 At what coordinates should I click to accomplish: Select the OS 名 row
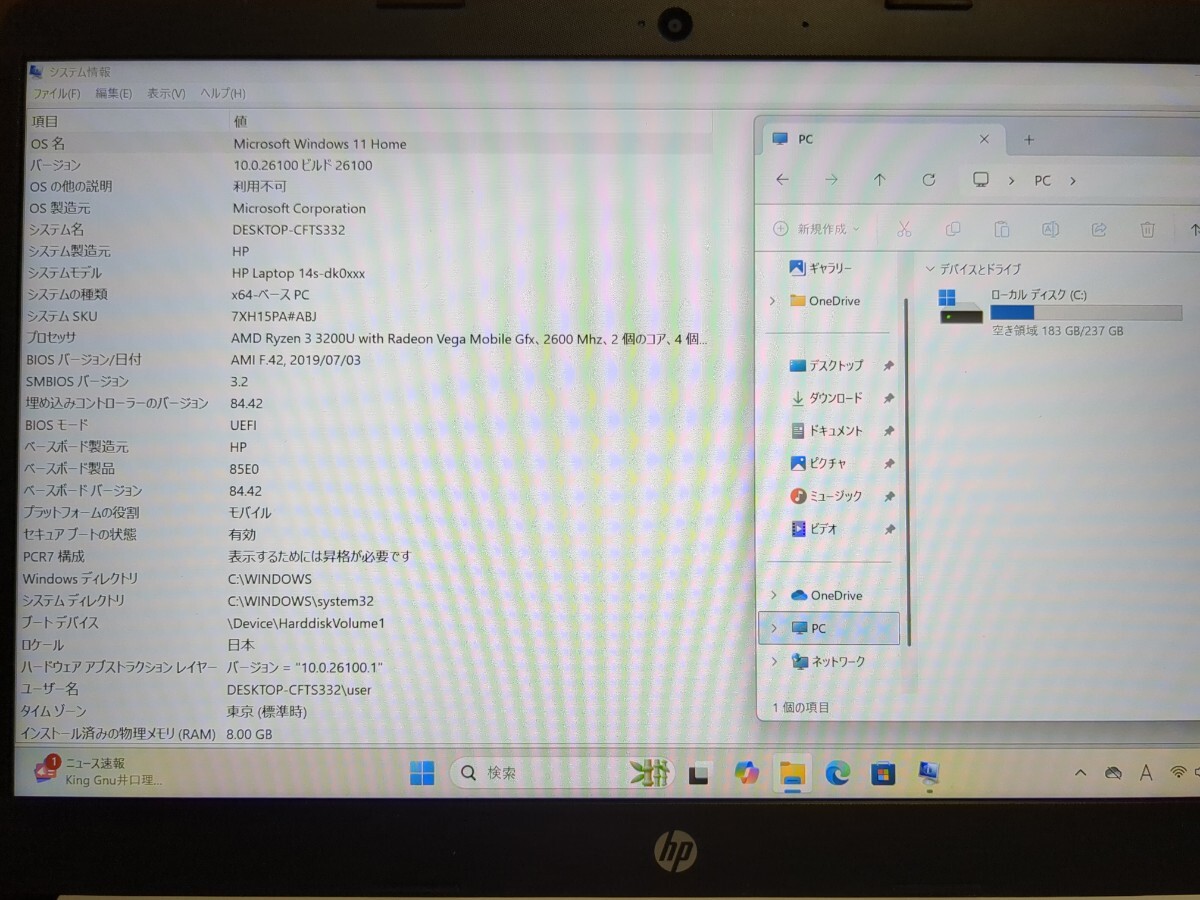[x=368, y=144]
